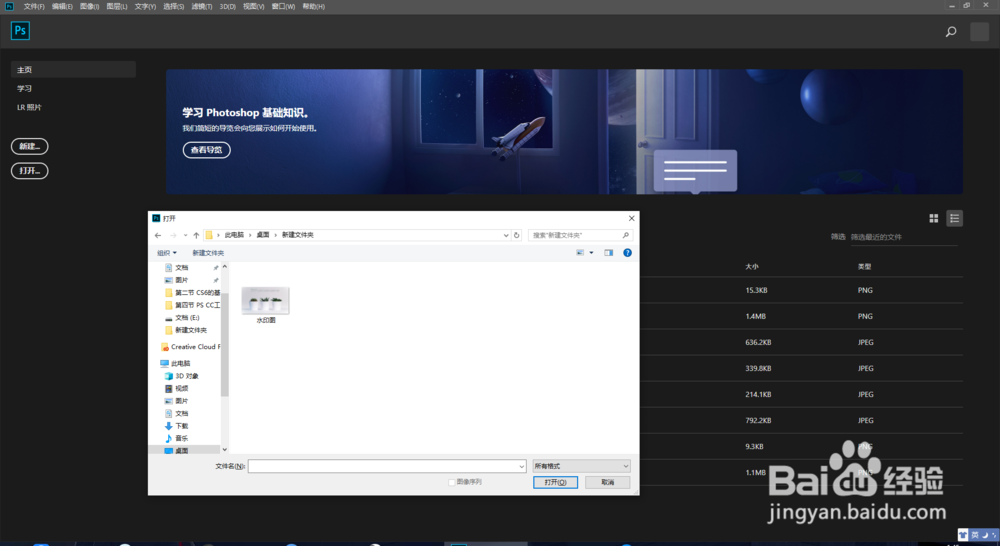The image size is (1000, 546).
Task: Click the search magnifier in Open dialog
Action: click(x=626, y=235)
